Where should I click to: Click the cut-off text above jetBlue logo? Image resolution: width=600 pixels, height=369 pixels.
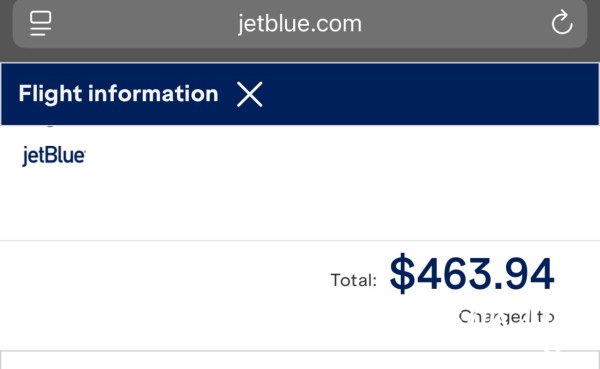click(x=49, y=126)
